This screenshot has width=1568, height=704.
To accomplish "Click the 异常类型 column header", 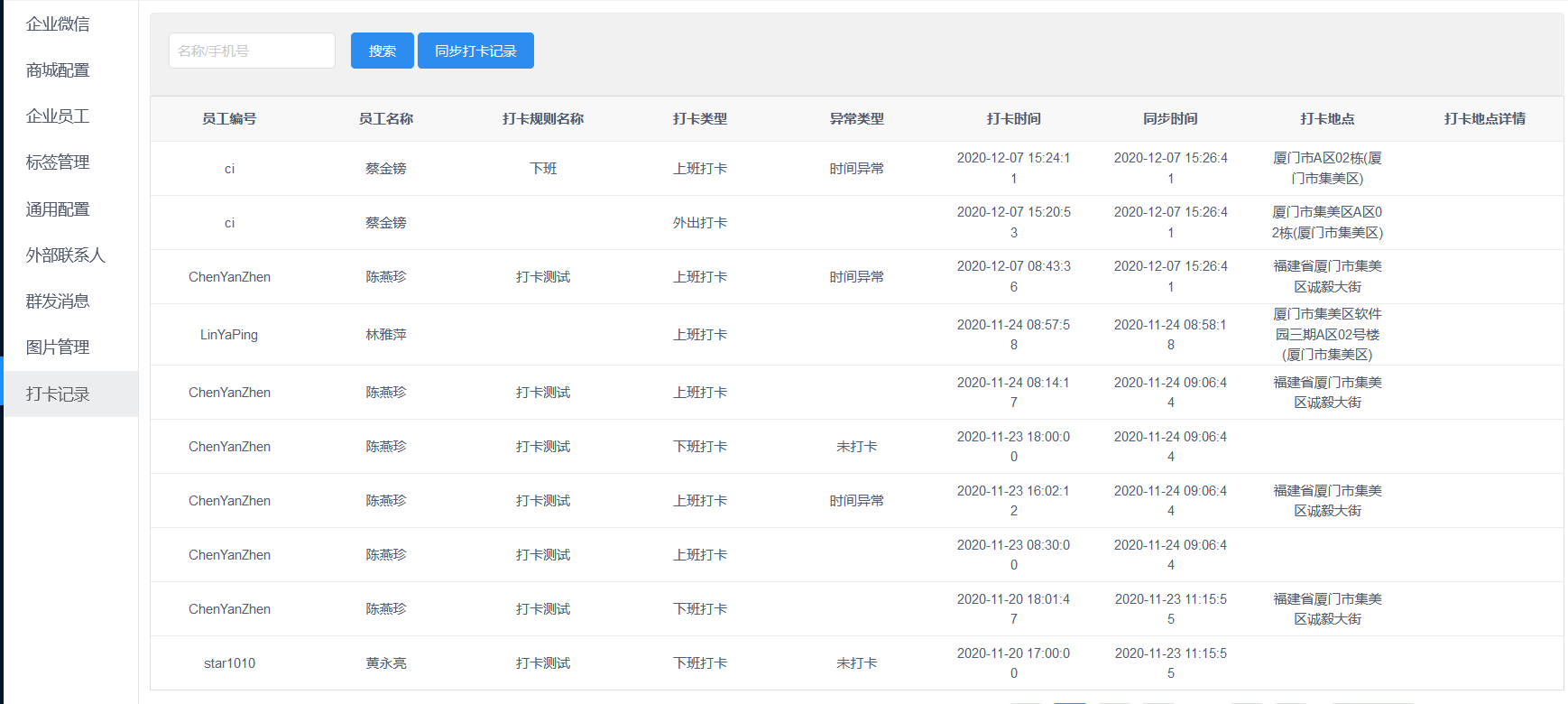I will (856, 119).
